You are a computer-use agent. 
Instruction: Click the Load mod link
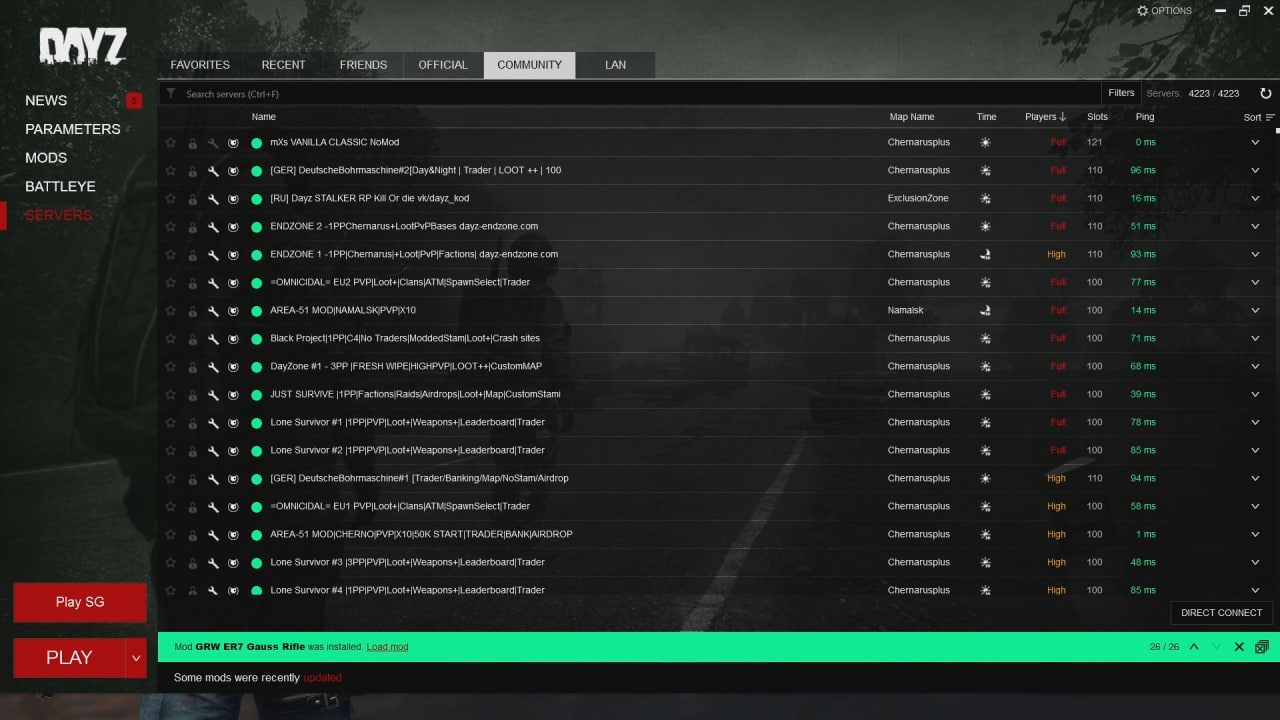[x=387, y=647]
